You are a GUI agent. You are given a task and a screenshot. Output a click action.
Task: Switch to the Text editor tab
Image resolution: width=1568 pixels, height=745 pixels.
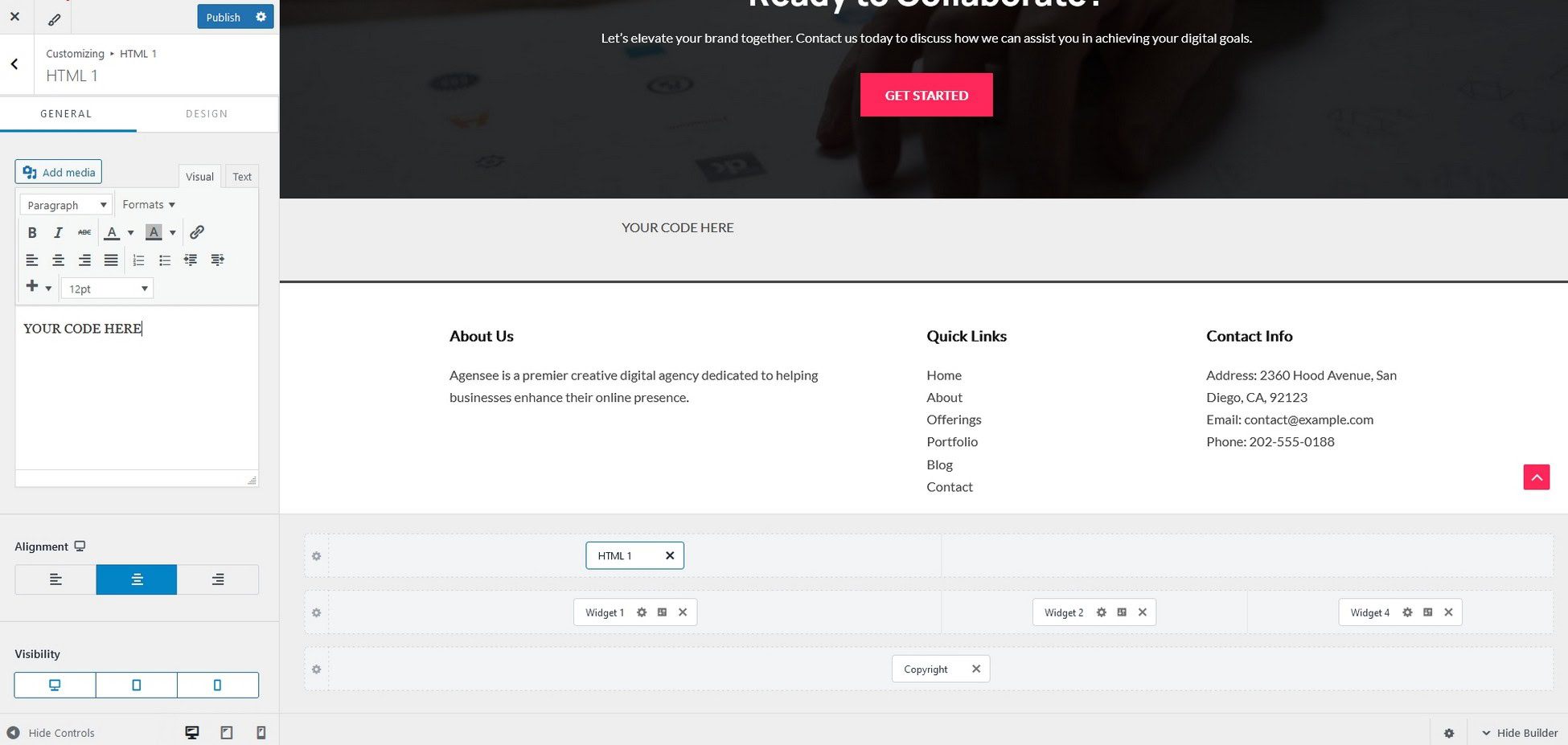(242, 177)
